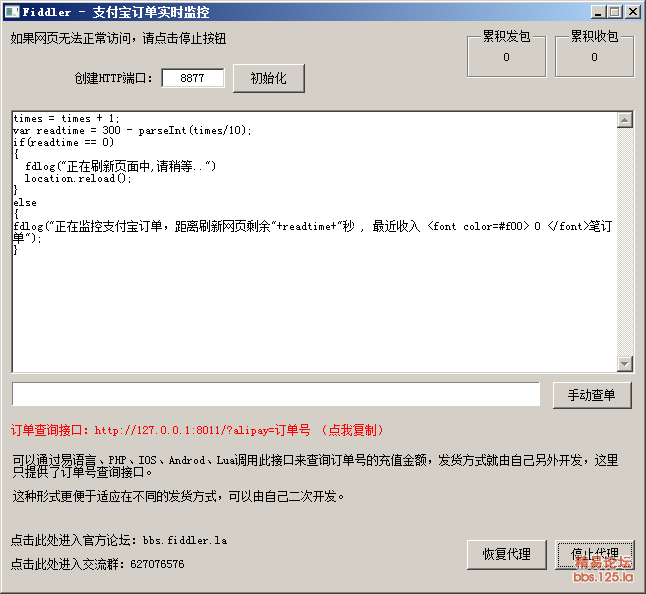Click the log scrollbar up arrow

(x=625, y=120)
